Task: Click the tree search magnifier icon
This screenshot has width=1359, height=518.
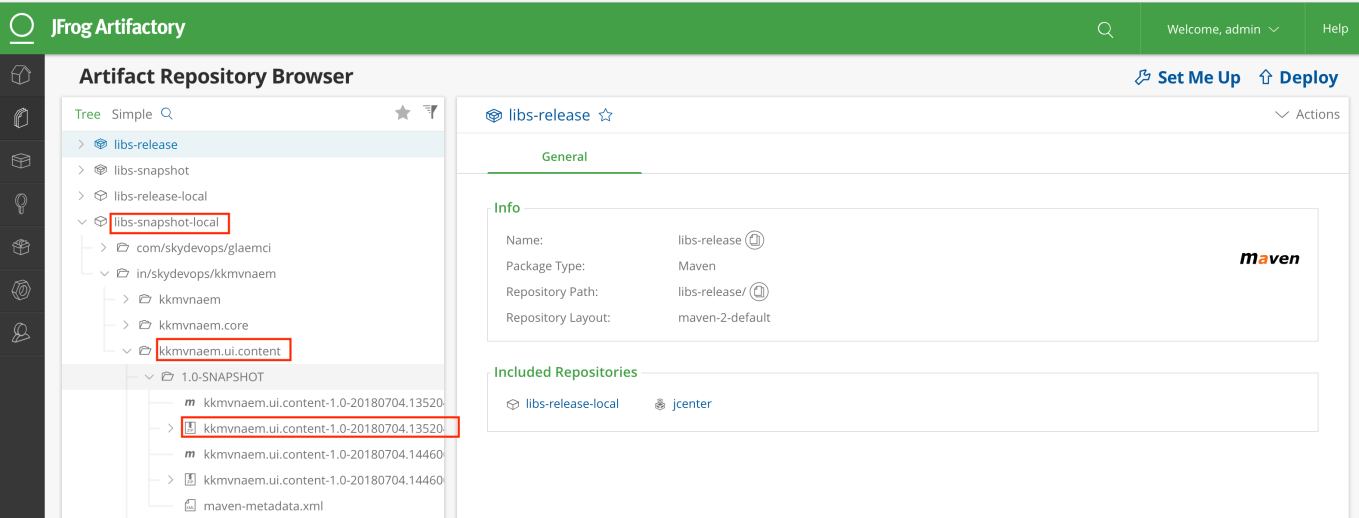Action: 167,114
